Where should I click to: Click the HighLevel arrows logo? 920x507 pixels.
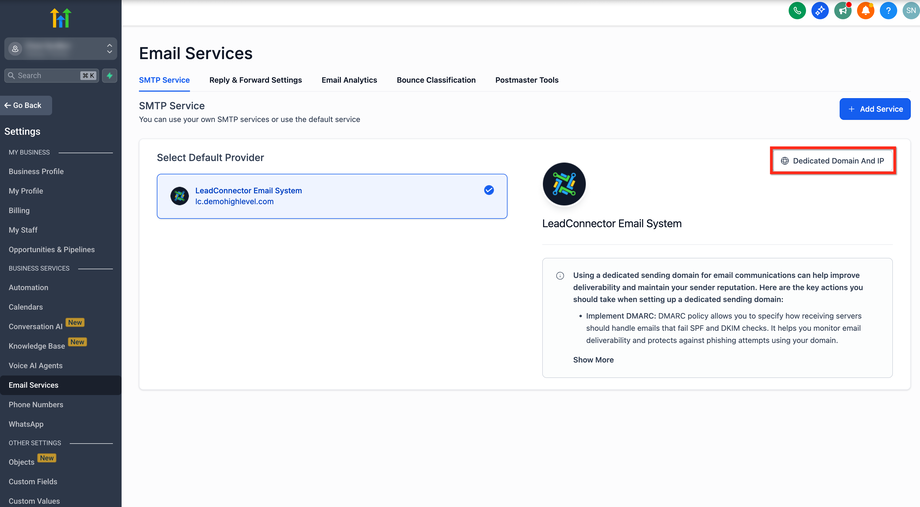click(60, 17)
